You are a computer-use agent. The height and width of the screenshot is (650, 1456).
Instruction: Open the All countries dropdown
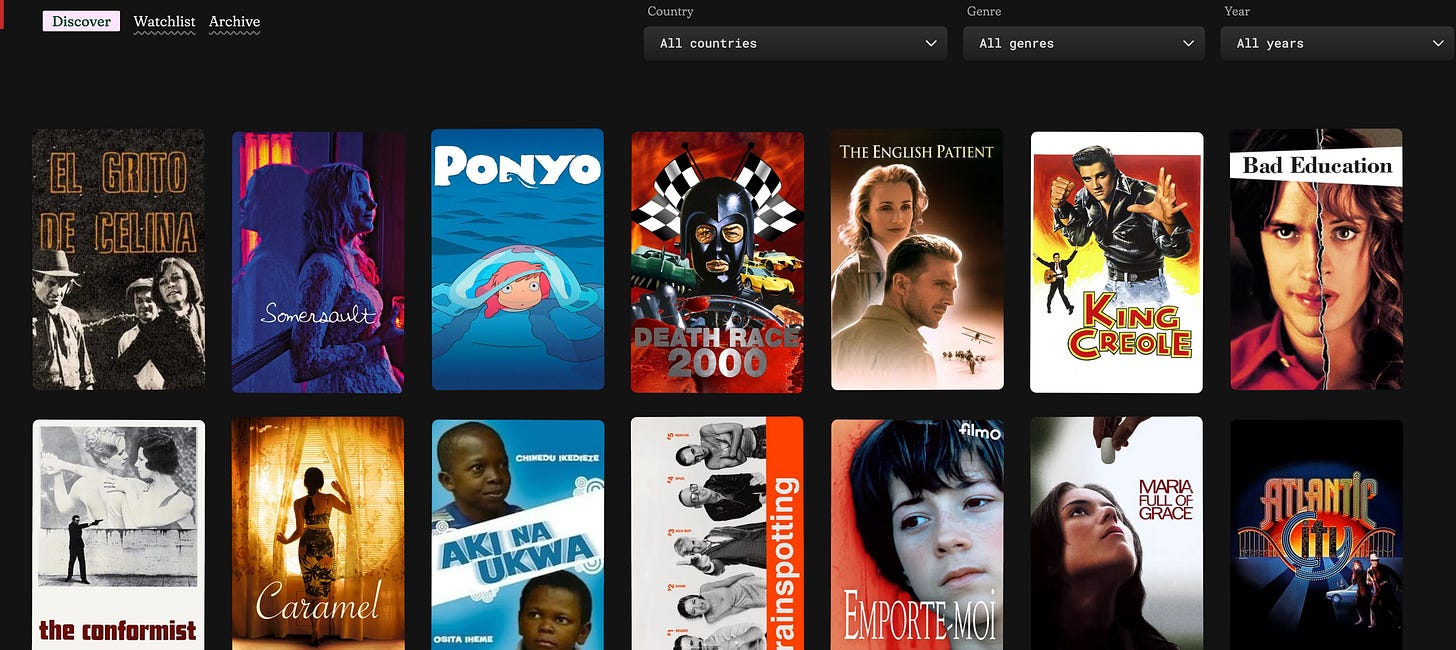(x=795, y=43)
